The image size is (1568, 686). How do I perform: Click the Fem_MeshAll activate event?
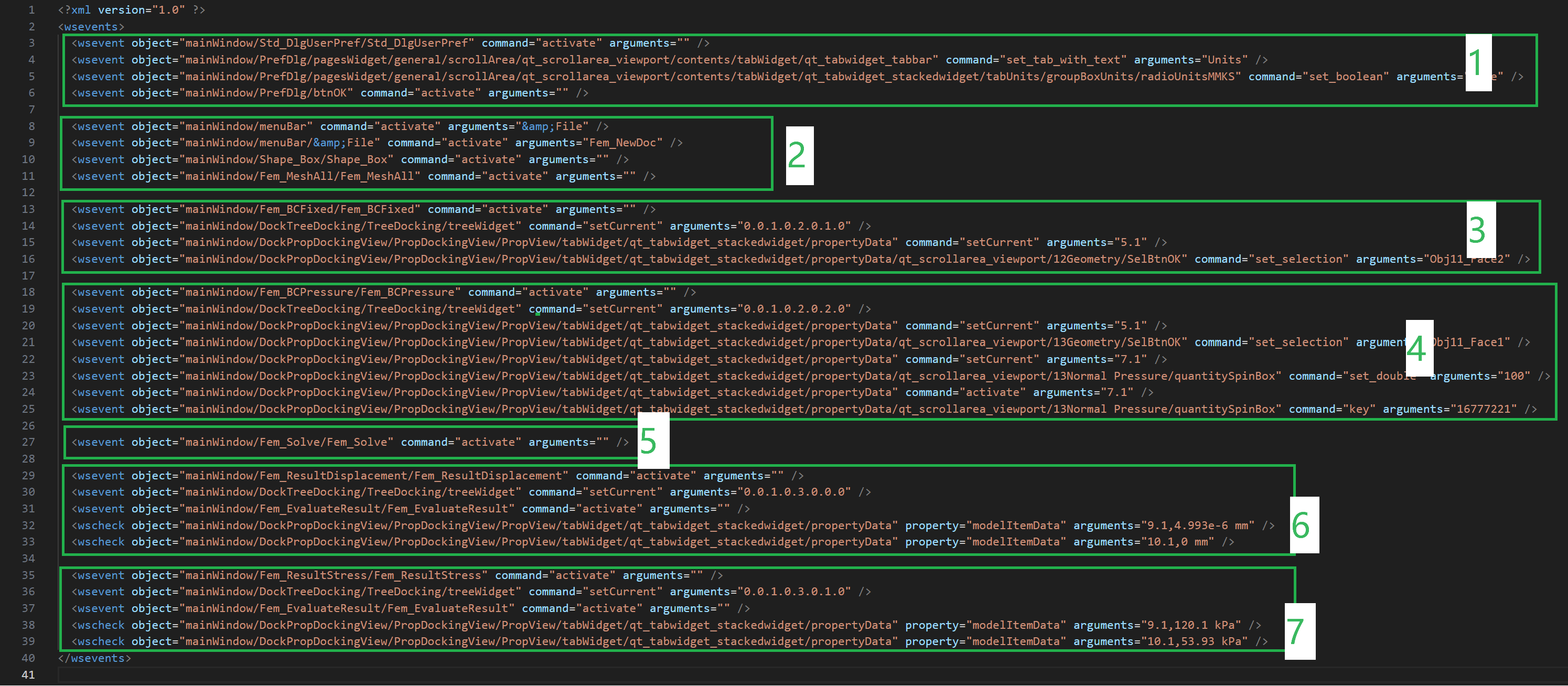click(x=341, y=176)
